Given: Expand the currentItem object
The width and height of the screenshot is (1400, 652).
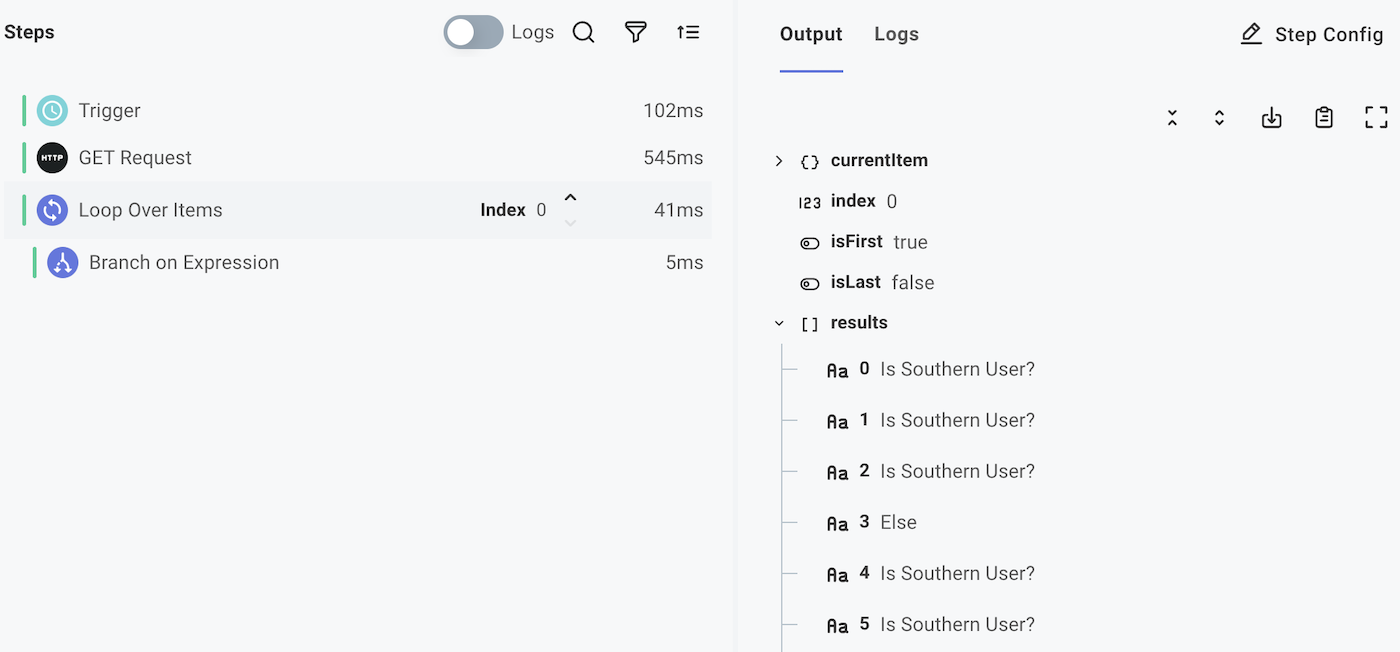Looking at the screenshot, I should click(x=779, y=159).
